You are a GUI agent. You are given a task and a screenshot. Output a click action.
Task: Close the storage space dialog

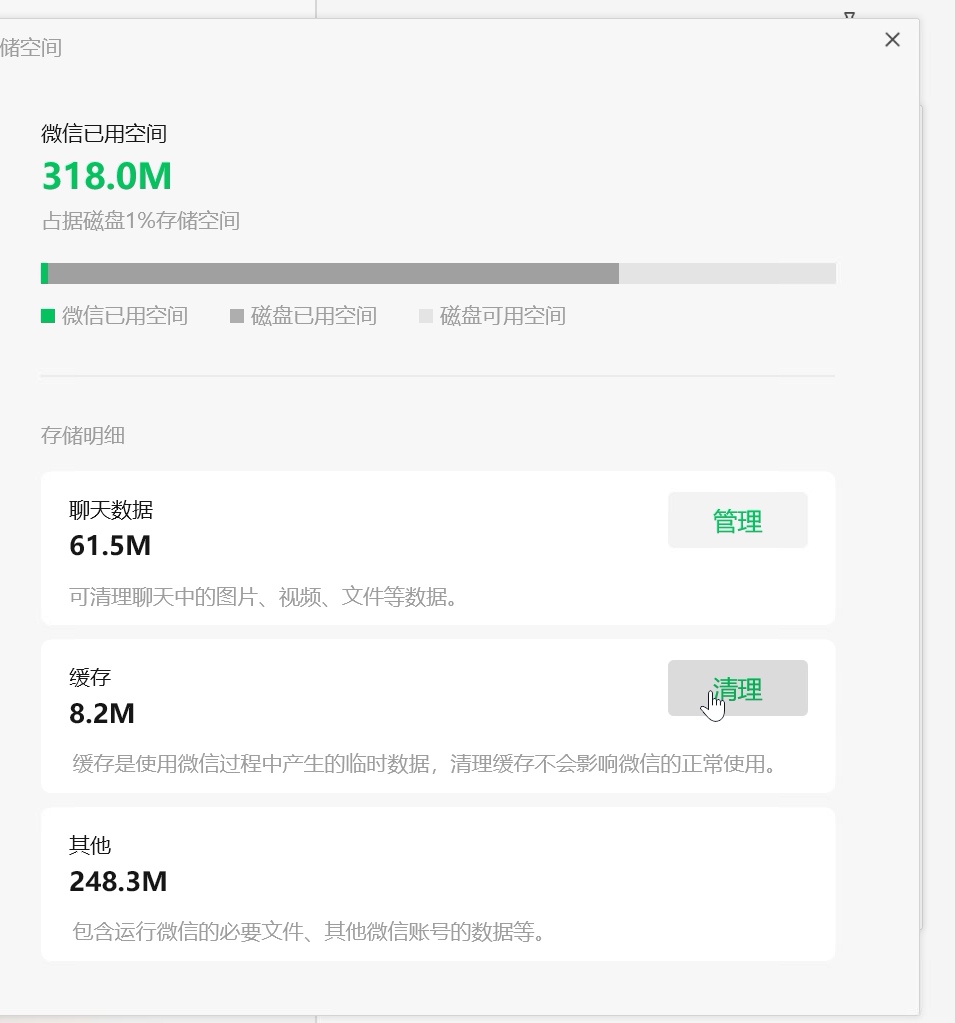[892, 40]
